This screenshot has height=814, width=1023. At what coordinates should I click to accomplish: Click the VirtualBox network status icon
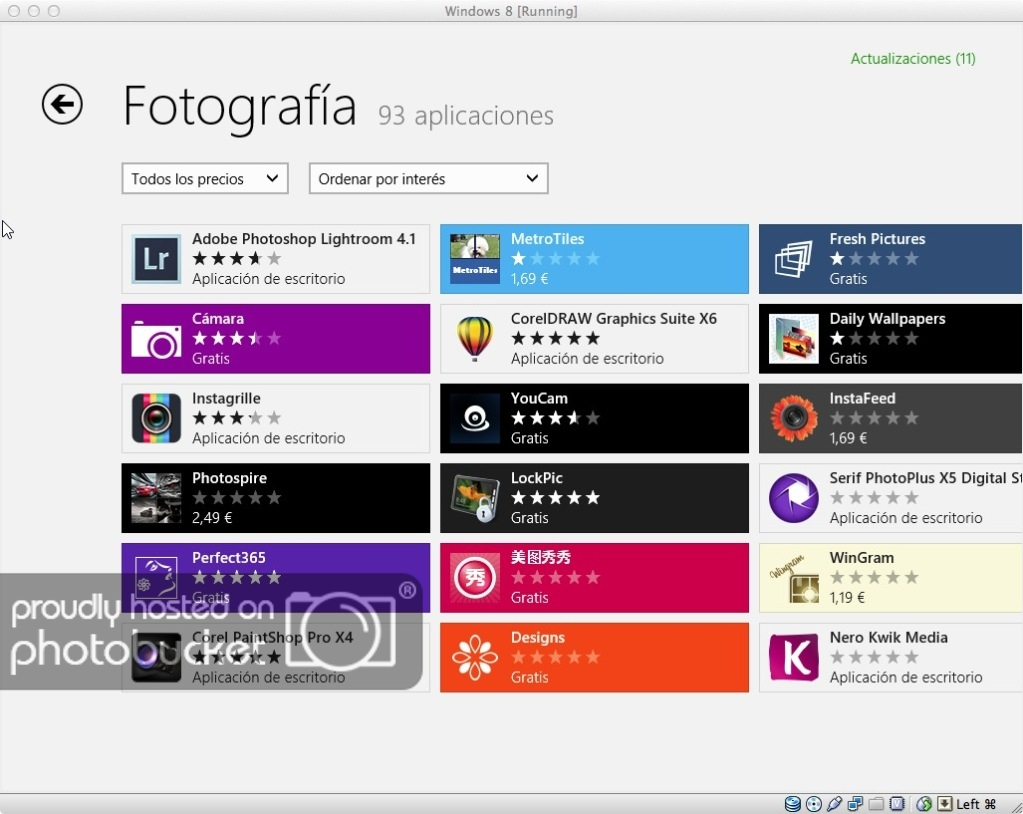point(855,804)
